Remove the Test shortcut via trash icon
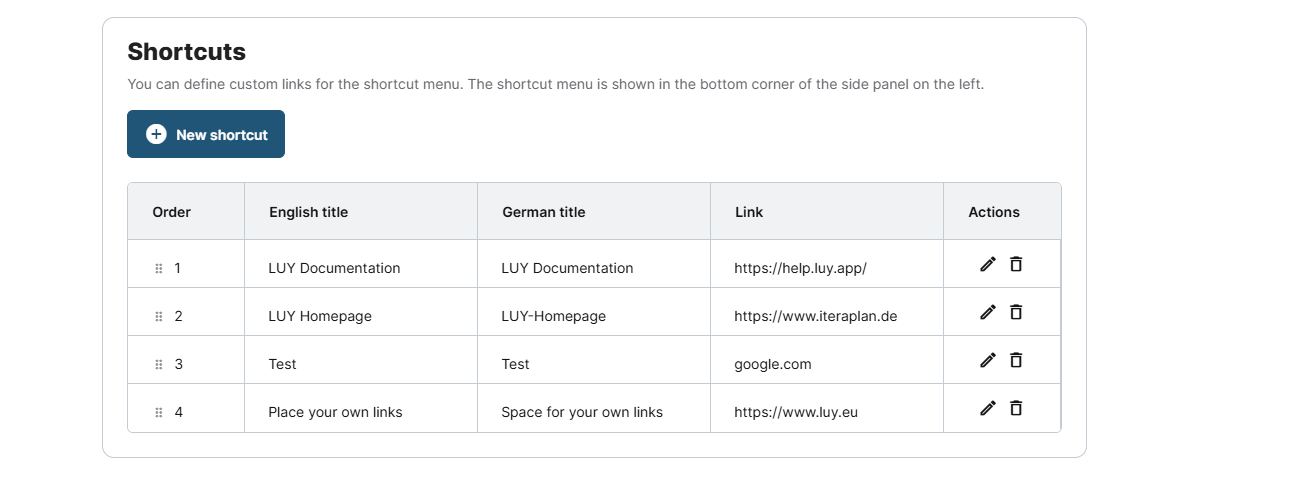This screenshot has width=1305, height=483. [1016, 360]
